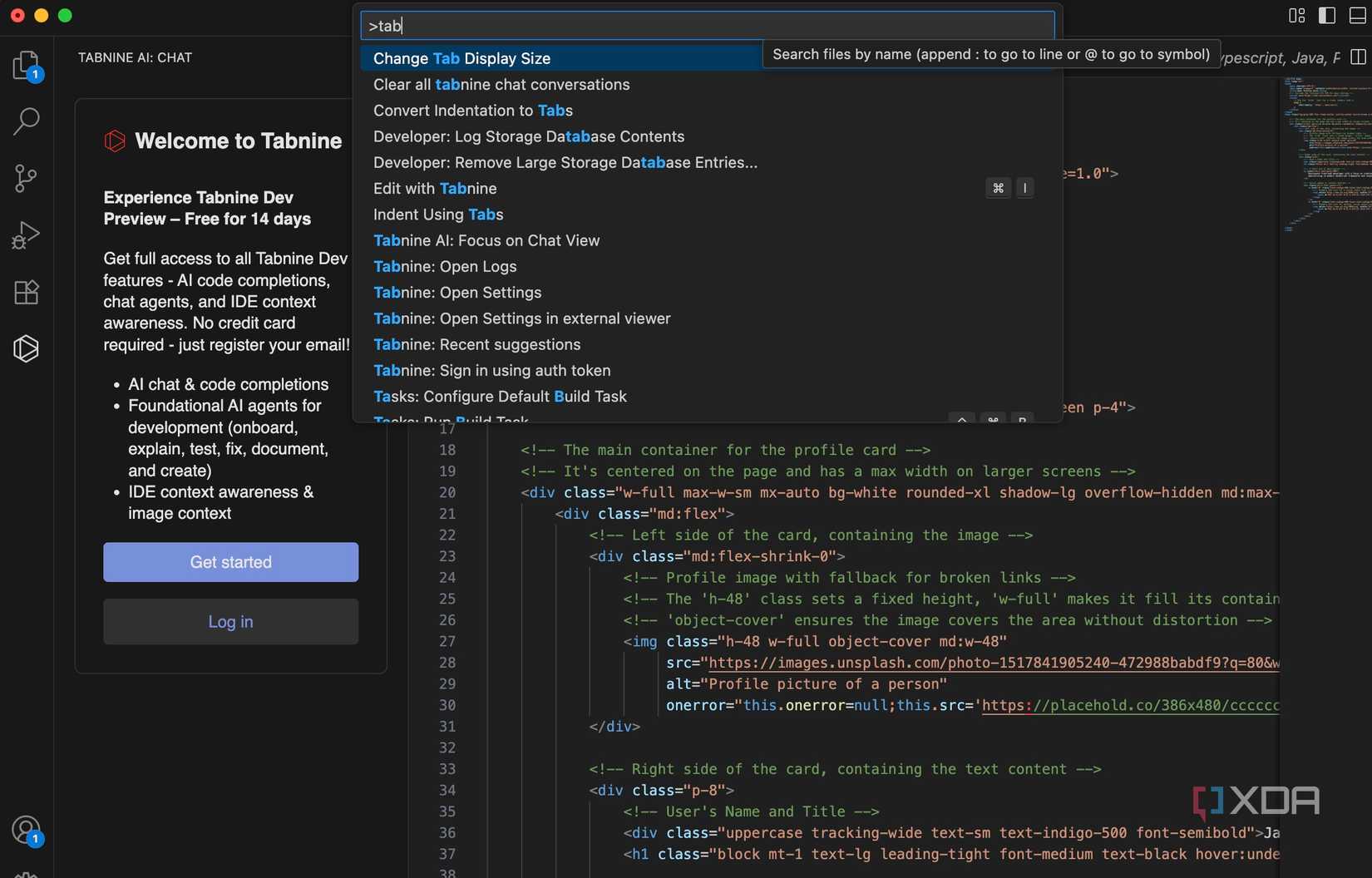Click the Log in button
The image size is (1372, 878).
coord(230,621)
